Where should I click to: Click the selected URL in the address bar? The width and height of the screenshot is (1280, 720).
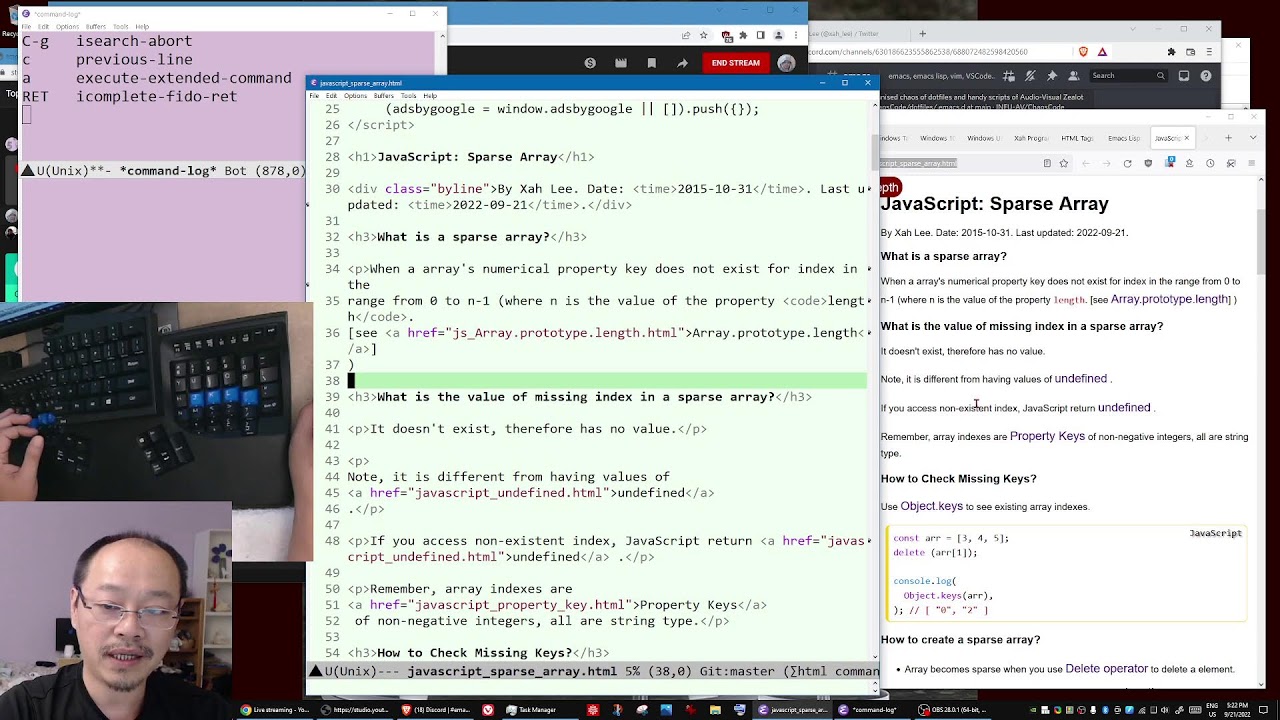pos(918,163)
